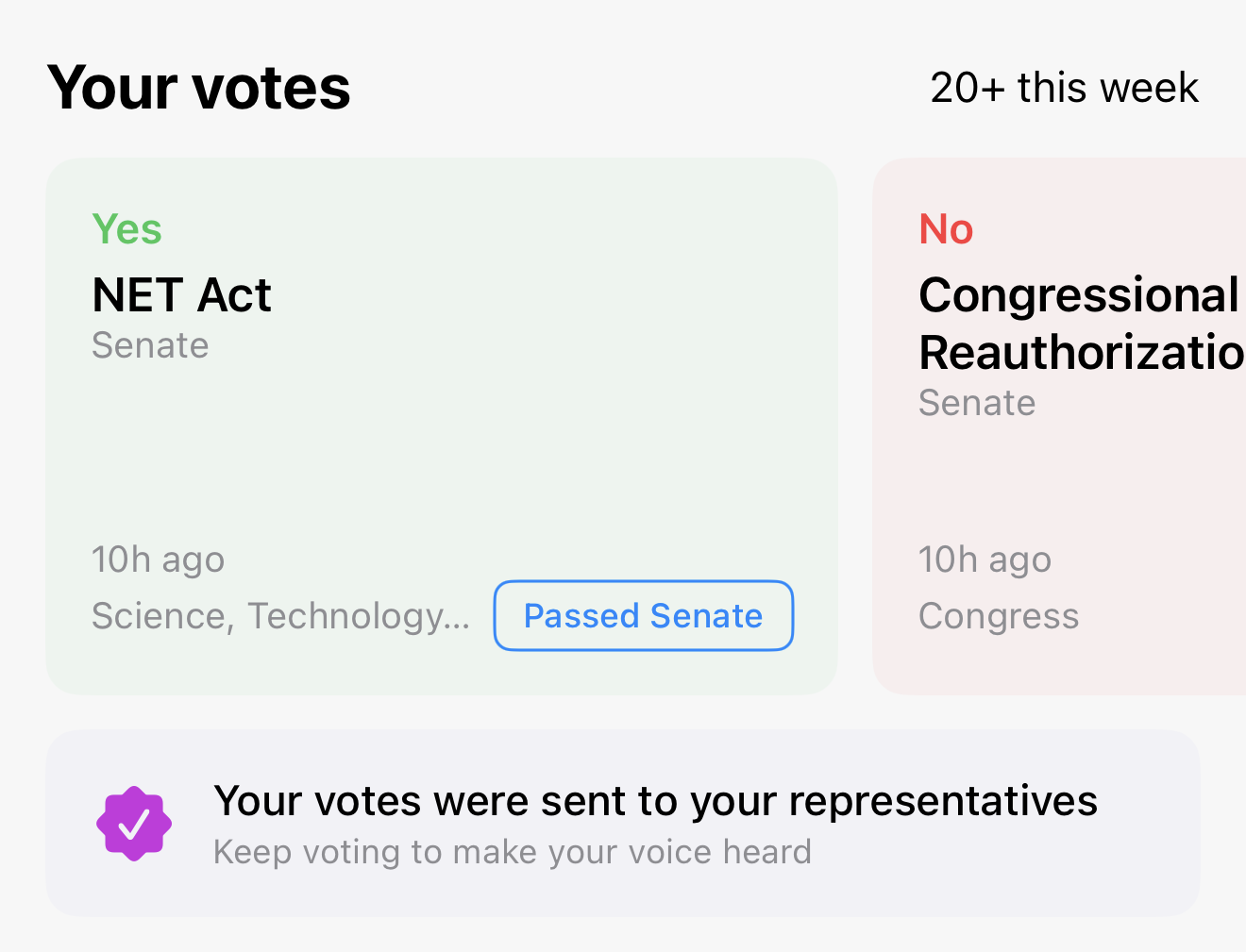Click the red No vote label

[946, 228]
